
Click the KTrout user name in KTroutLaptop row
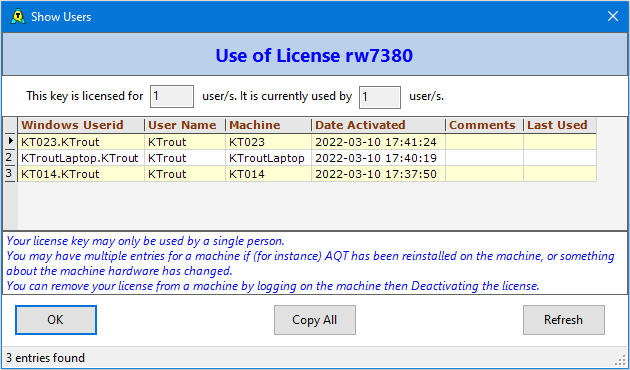pos(185,158)
